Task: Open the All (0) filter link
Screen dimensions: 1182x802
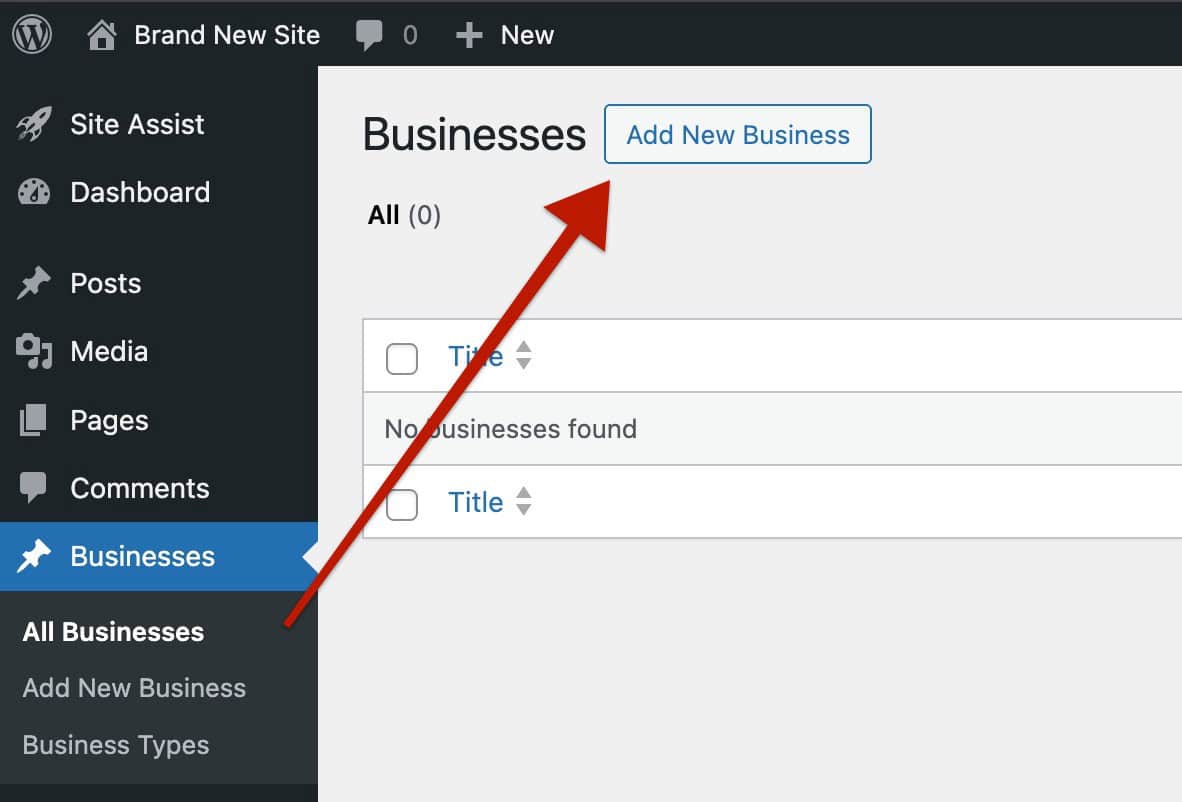Action: [x=404, y=214]
